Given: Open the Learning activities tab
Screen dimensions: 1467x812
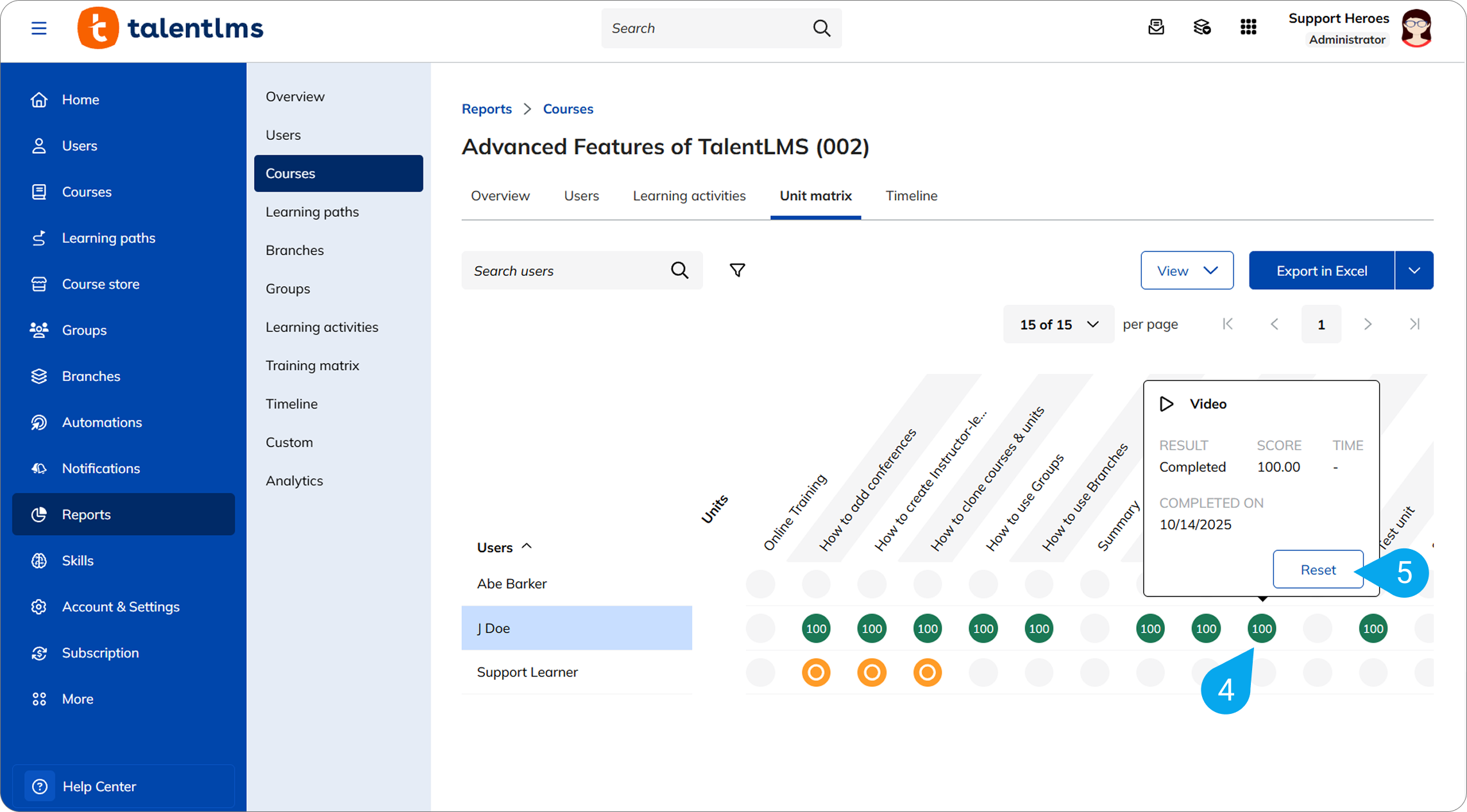Looking at the screenshot, I should pyautogui.click(x=689, y=196).
